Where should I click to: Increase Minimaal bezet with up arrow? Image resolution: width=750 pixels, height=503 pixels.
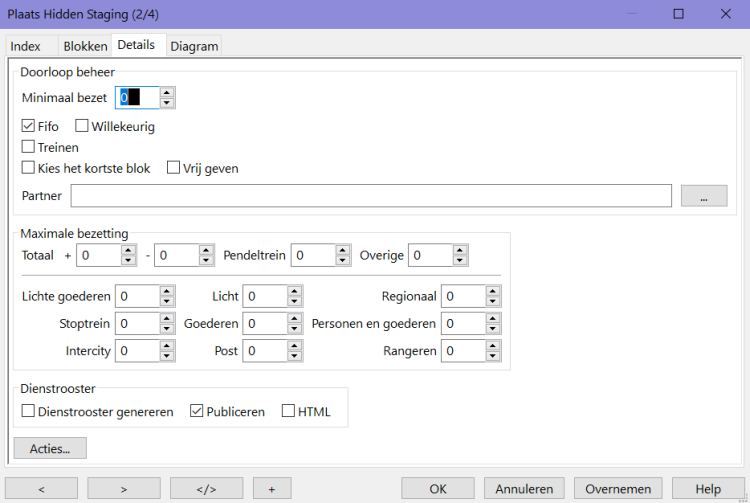167,93
